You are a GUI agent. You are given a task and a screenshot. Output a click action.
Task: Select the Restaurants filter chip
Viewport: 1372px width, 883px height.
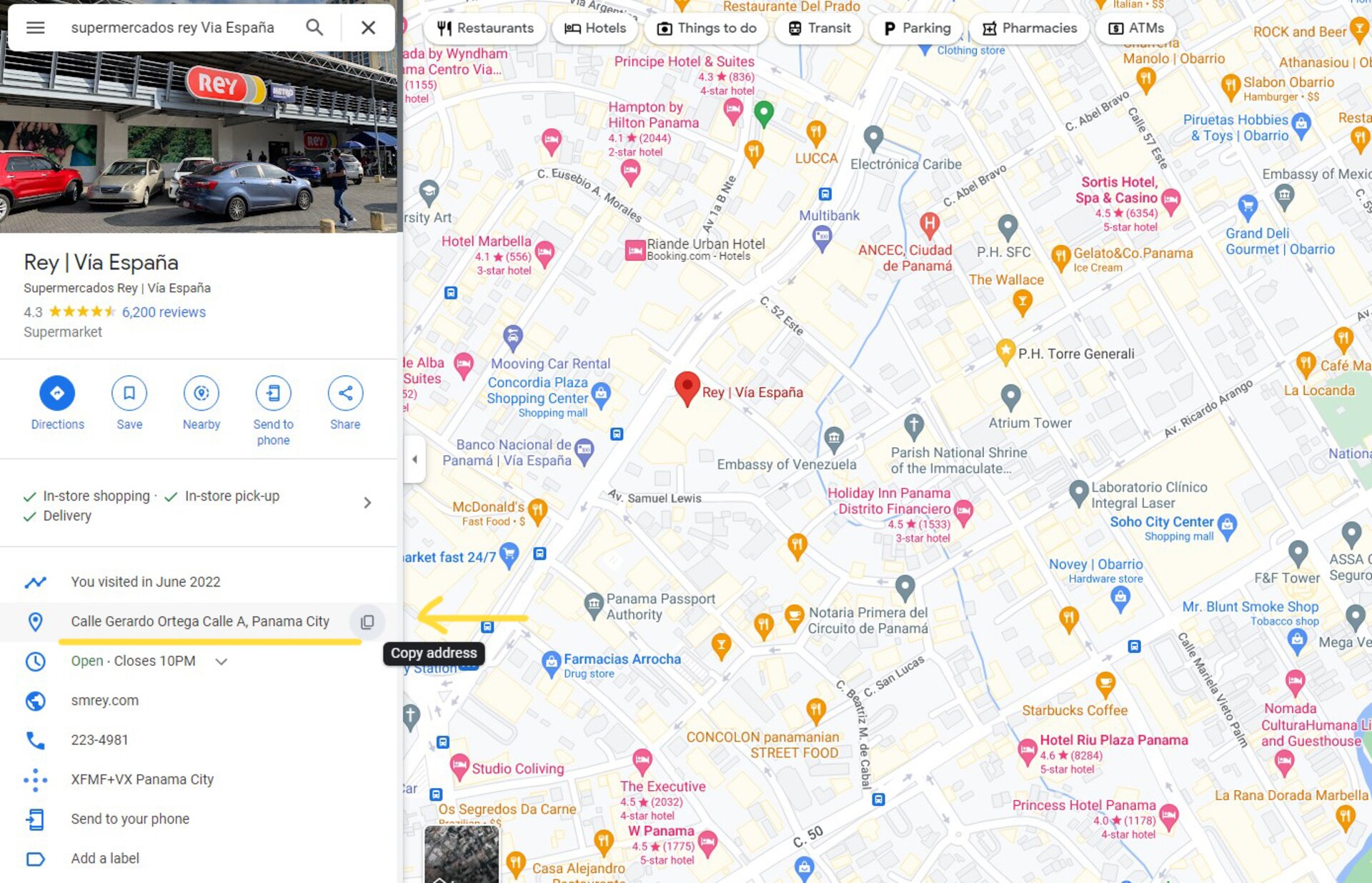(x=484, y=29)
